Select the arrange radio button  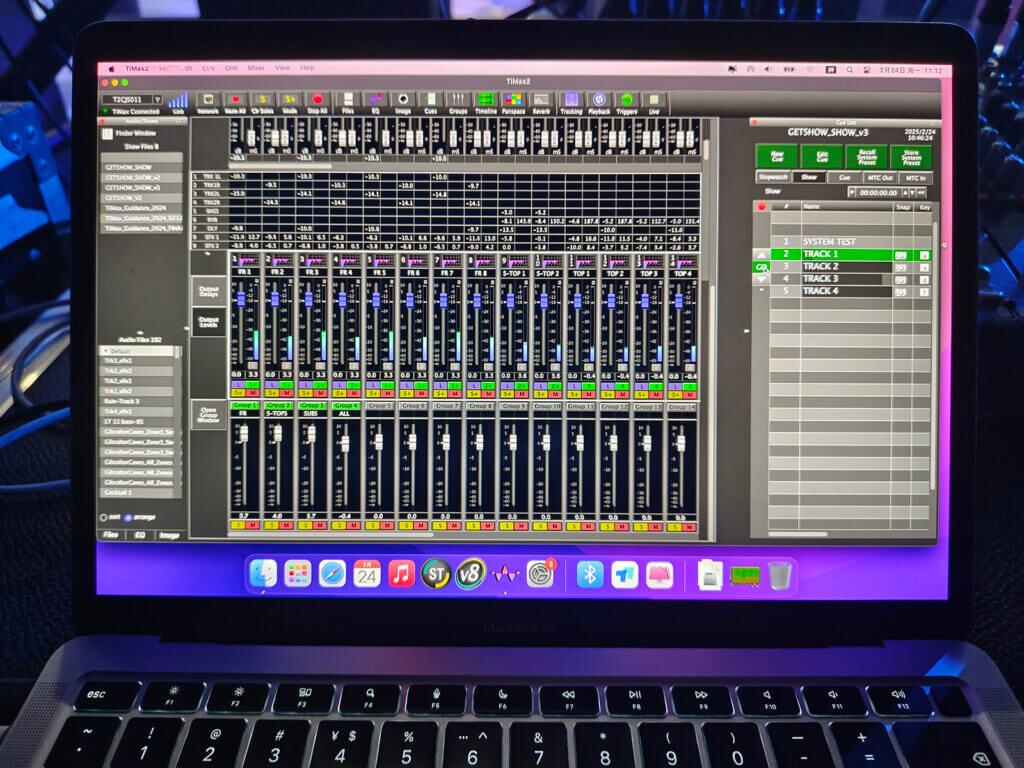(x=128, y=517)
